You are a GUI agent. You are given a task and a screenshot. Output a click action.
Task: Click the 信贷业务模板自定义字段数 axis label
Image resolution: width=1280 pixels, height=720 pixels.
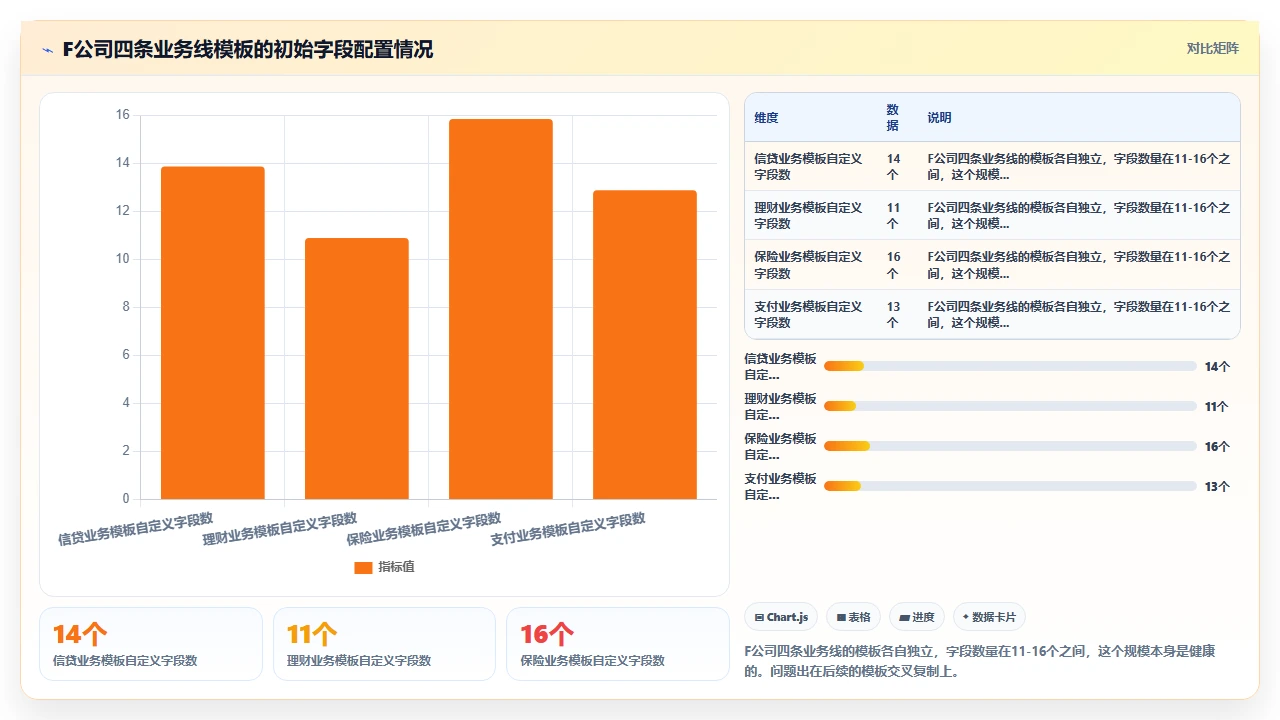(x=136, y=529)
